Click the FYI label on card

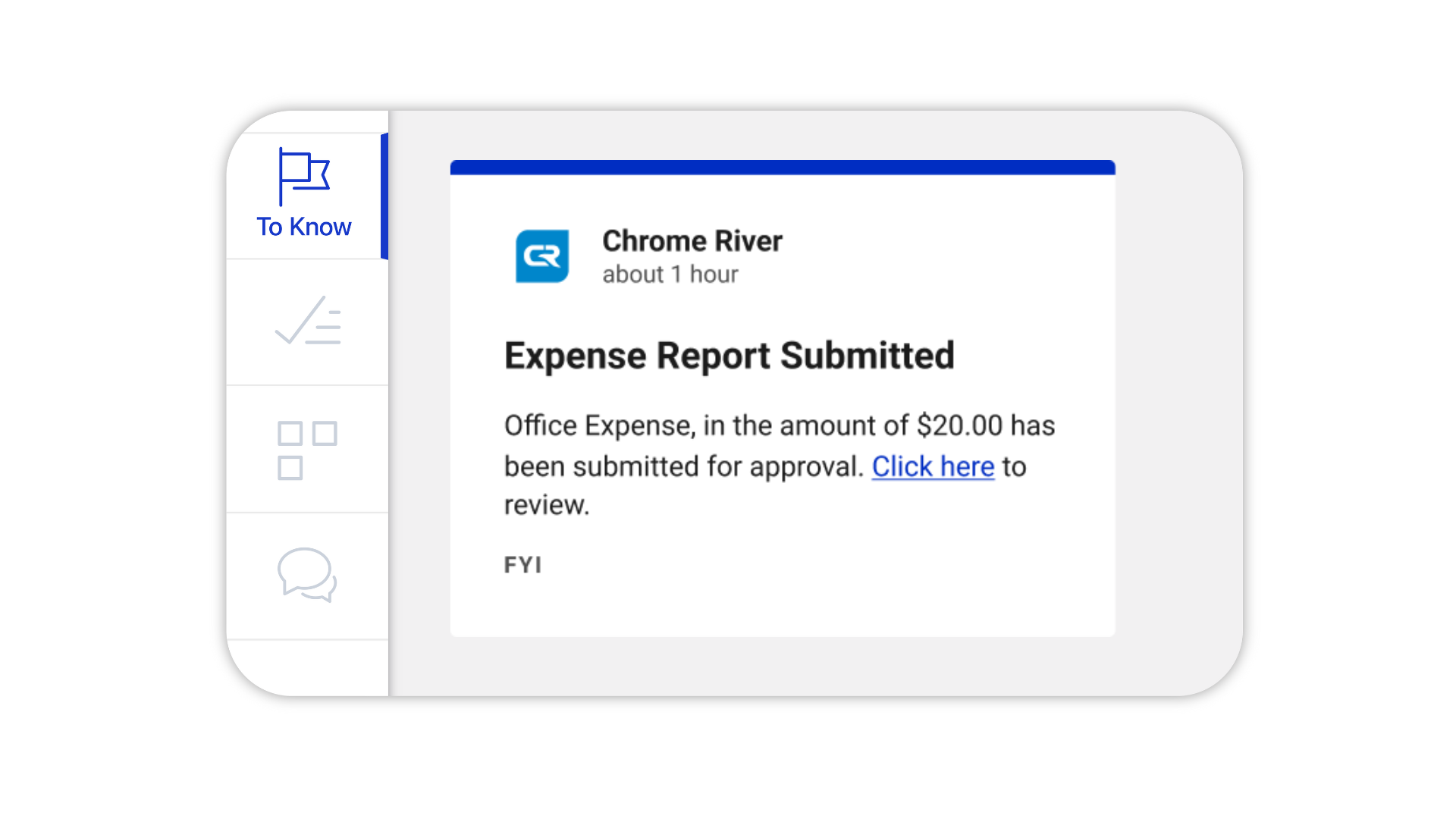click(x=523, y=565)
